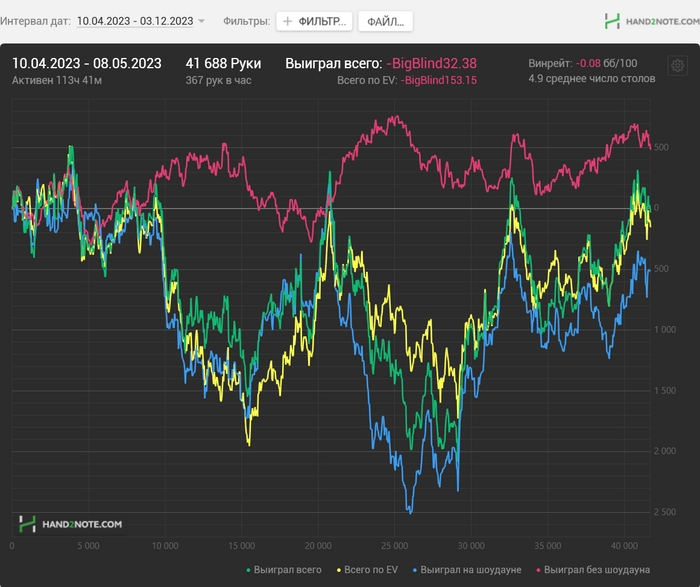Click y-axis label 2 500

665,512
